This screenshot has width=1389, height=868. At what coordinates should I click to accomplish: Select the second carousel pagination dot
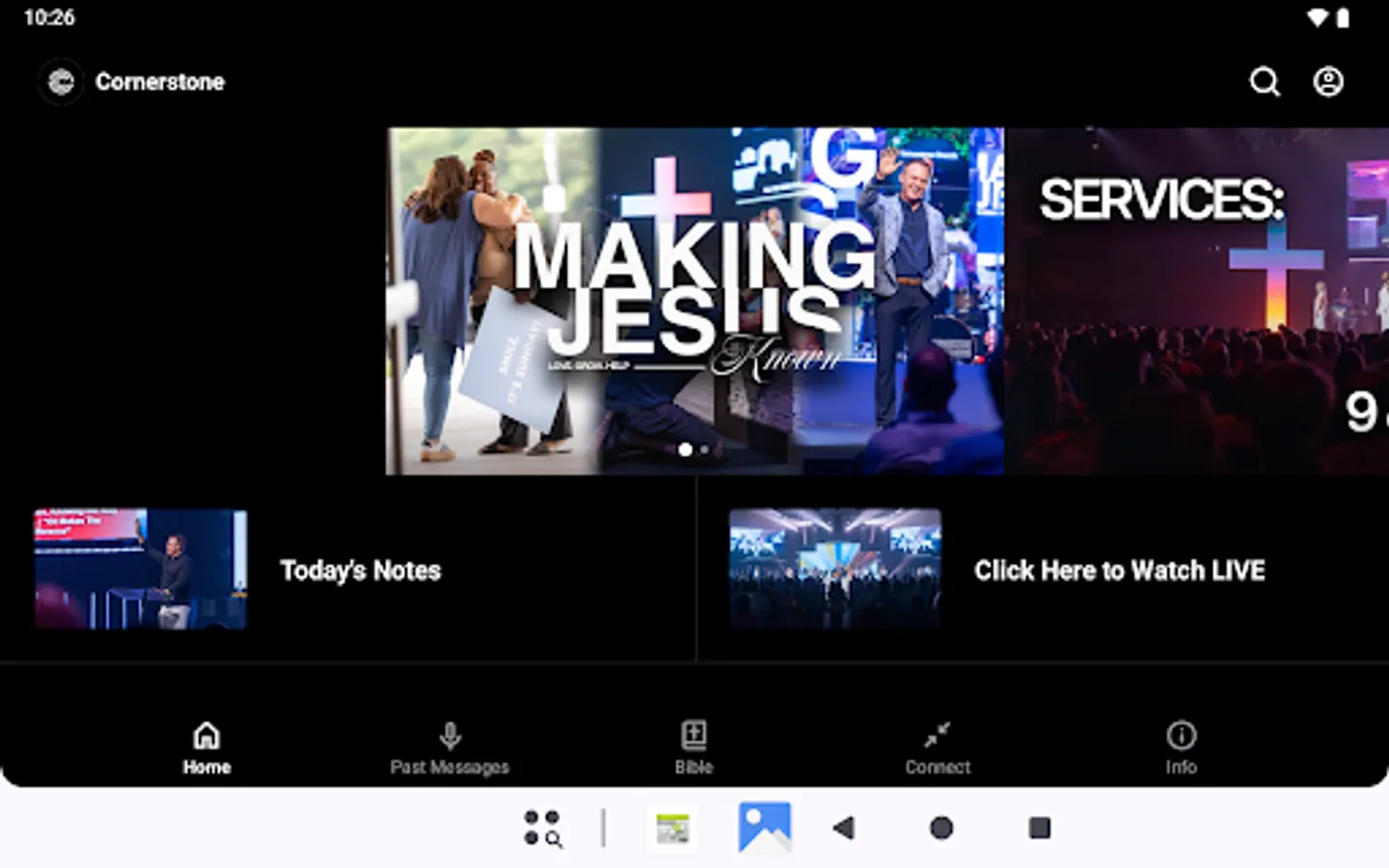704,449
